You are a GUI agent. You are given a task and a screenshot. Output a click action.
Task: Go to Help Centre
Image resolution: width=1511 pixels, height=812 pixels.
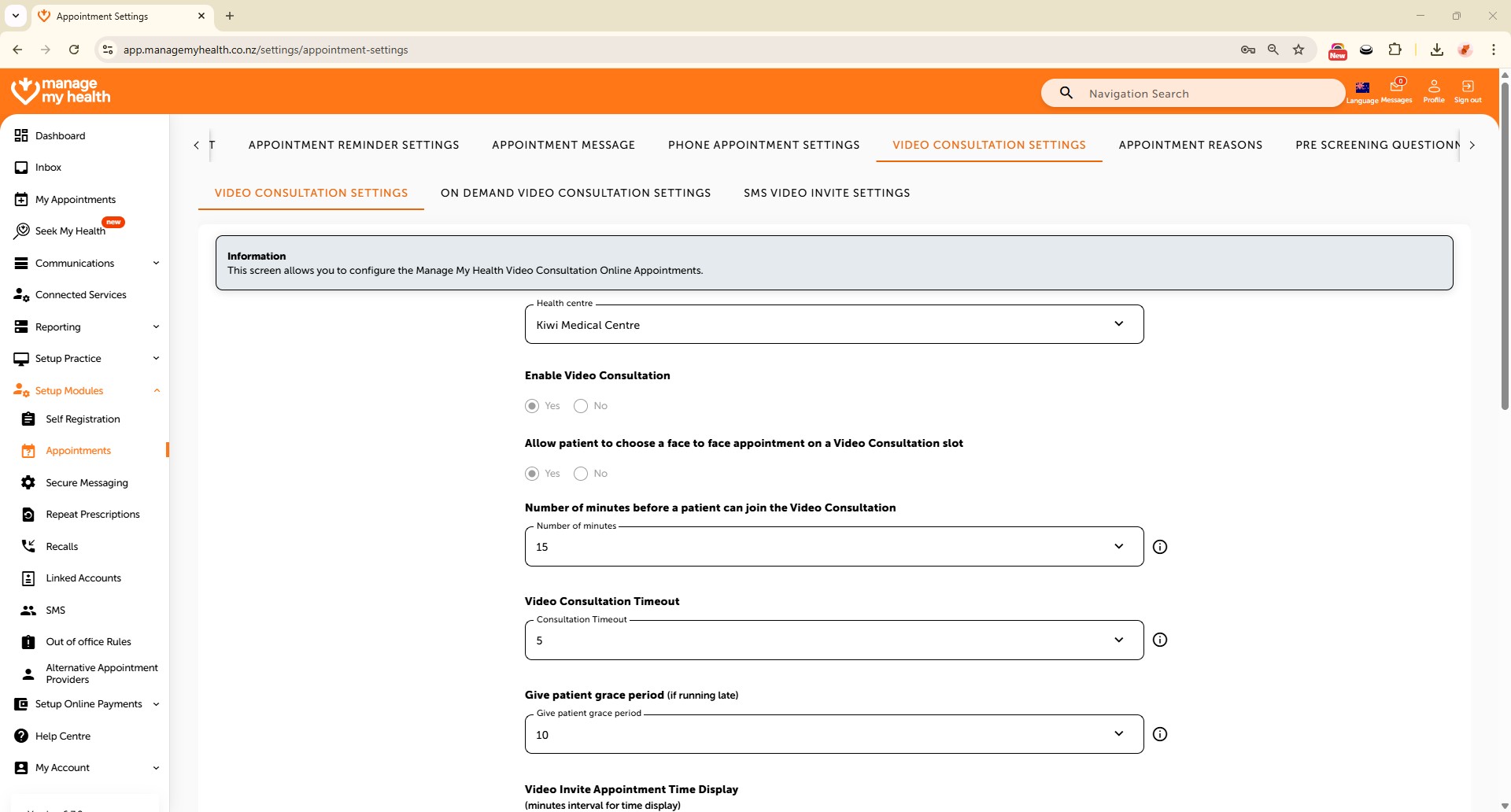63,736
